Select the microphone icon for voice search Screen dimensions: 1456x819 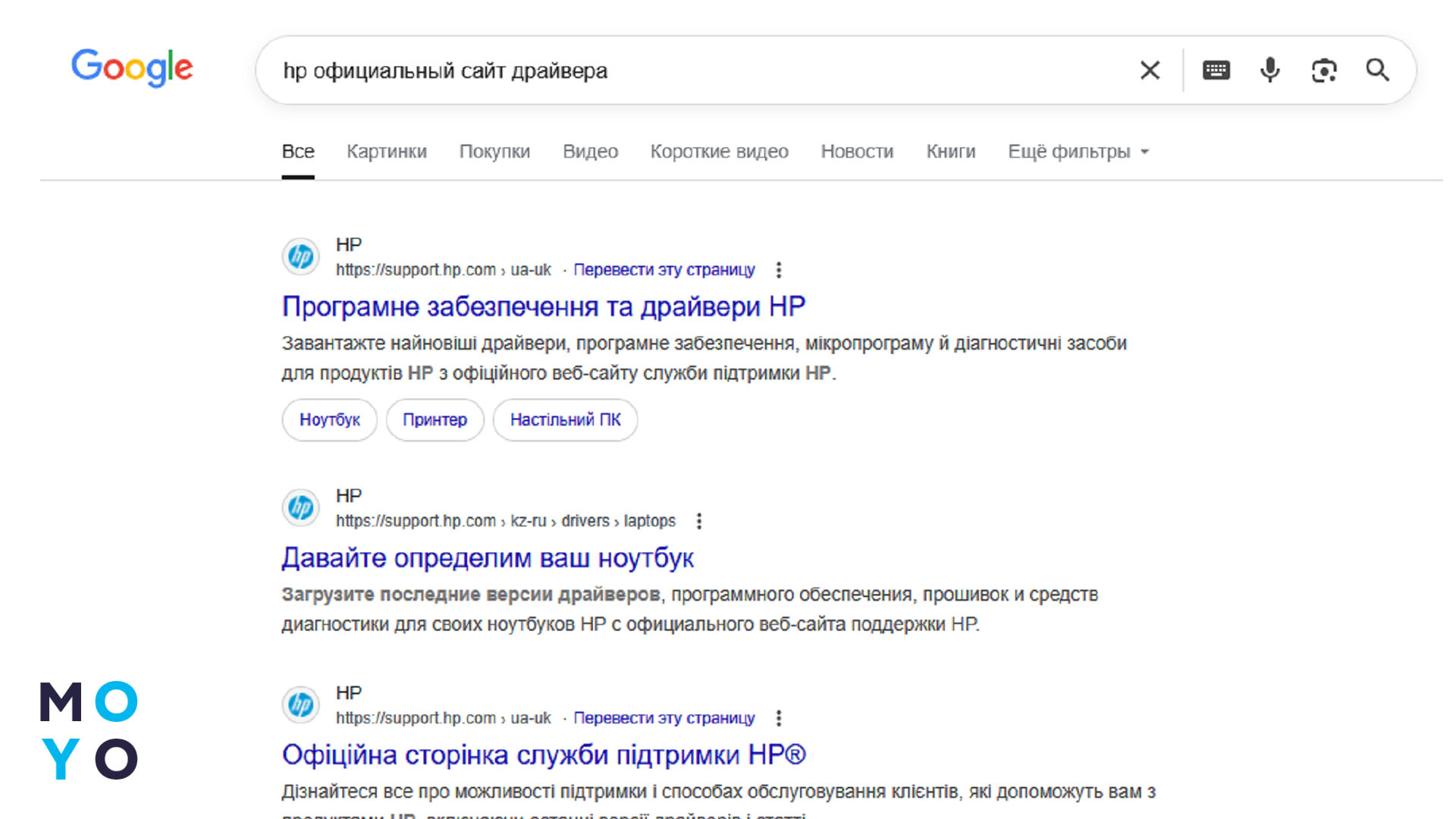pyautogui.click(x=1269, y=70)
